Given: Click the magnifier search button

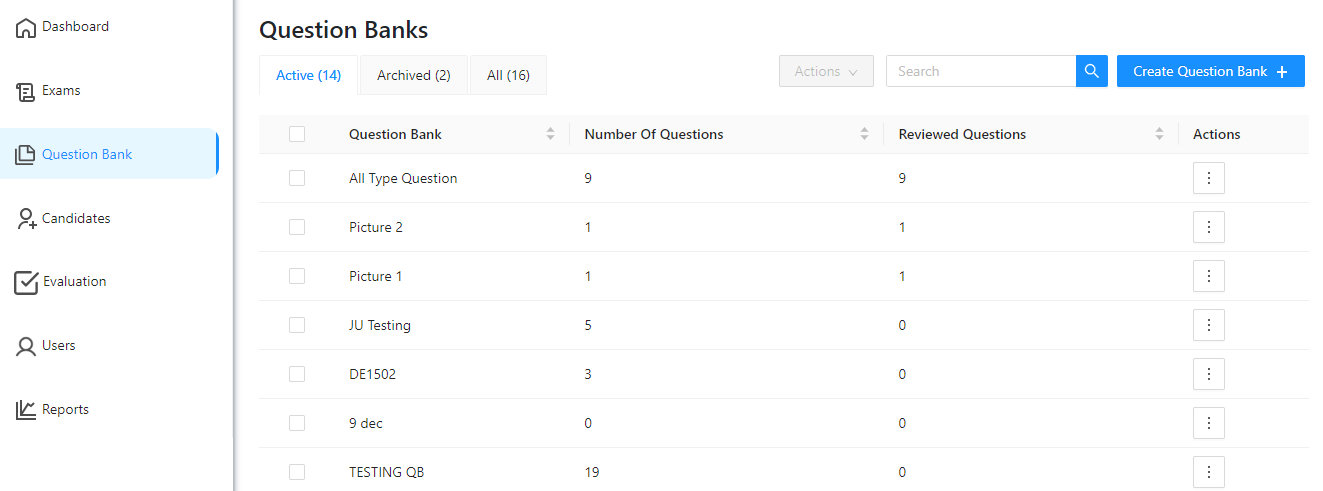Looking at the screenshot, I should click(x=1092, y=71).
